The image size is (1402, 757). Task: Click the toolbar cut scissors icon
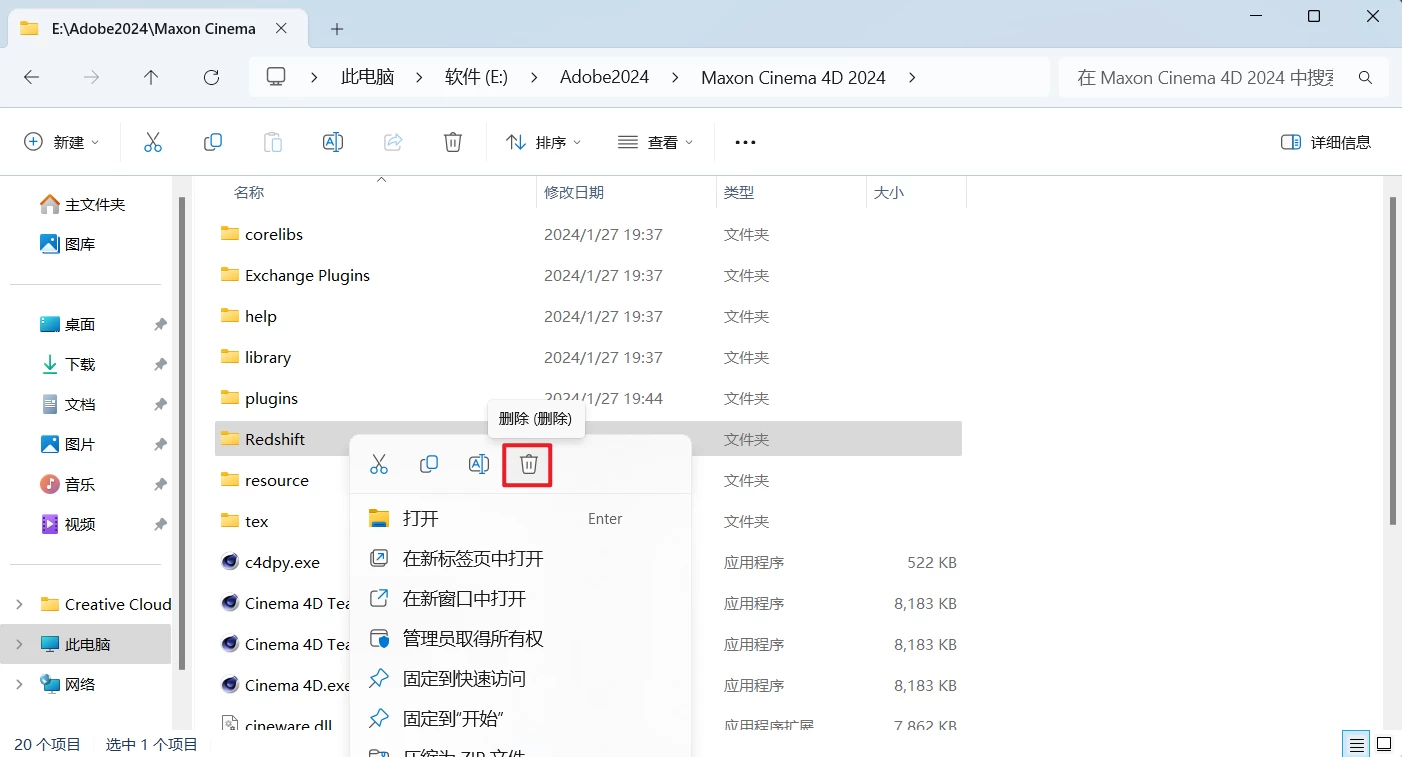tap(153, 142)
